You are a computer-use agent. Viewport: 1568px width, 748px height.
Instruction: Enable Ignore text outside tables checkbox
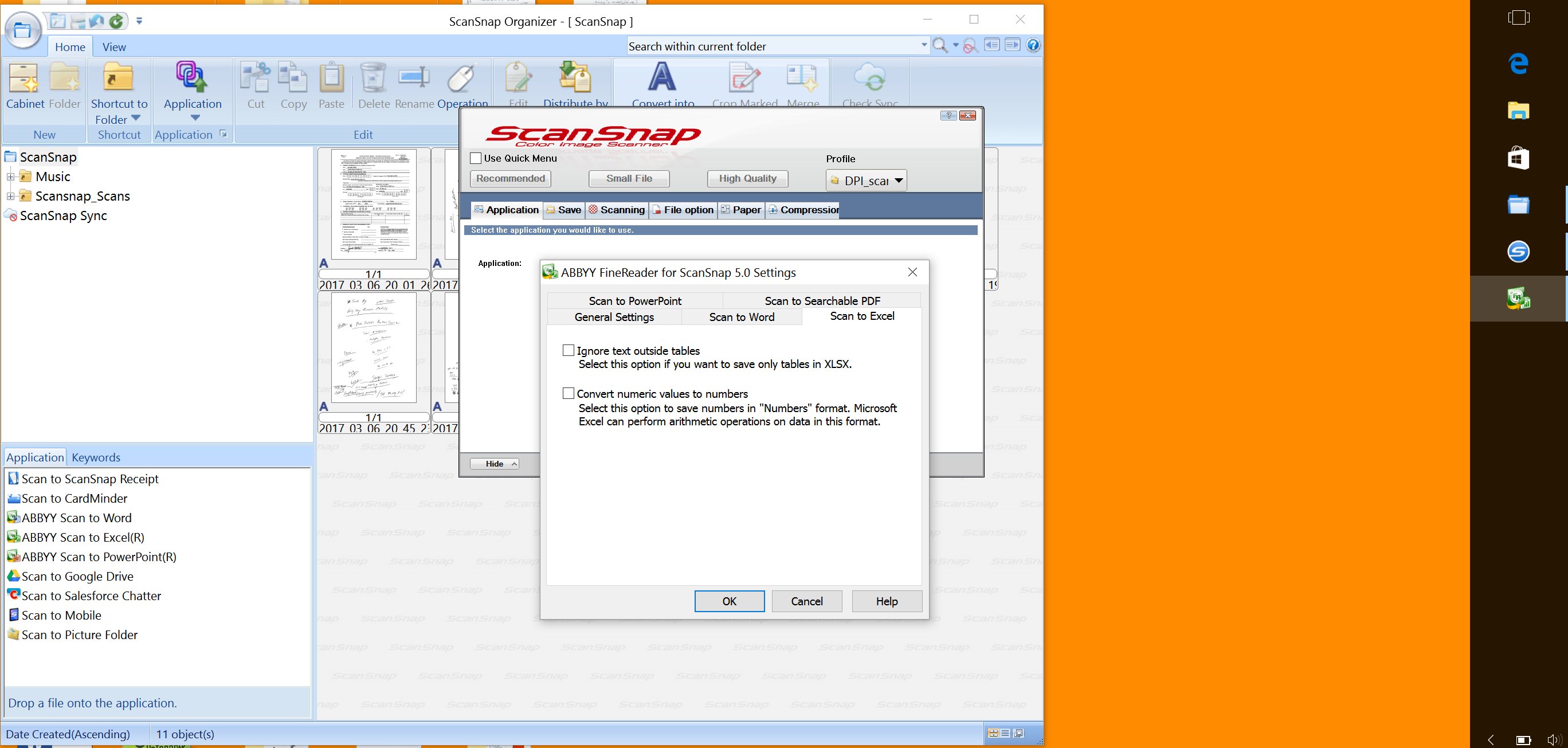point(568,351)
